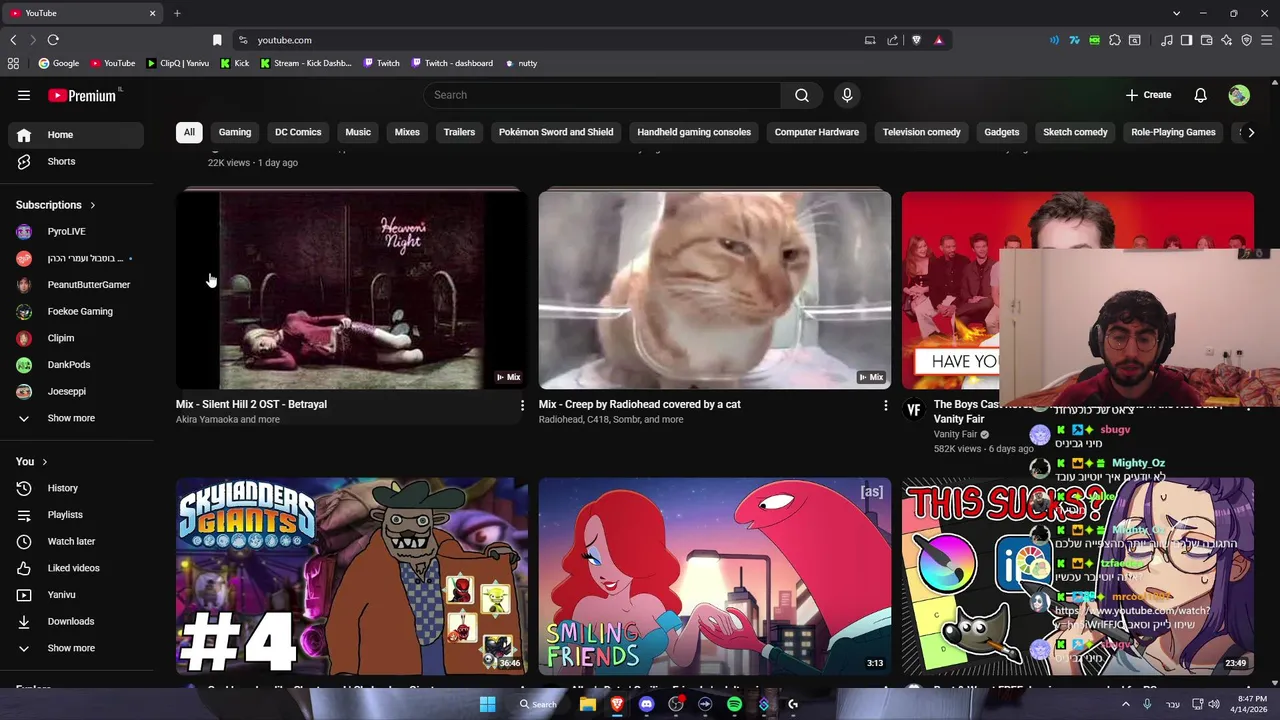
Task: Select the Mixes filter chip
Action: pos(407,132)
